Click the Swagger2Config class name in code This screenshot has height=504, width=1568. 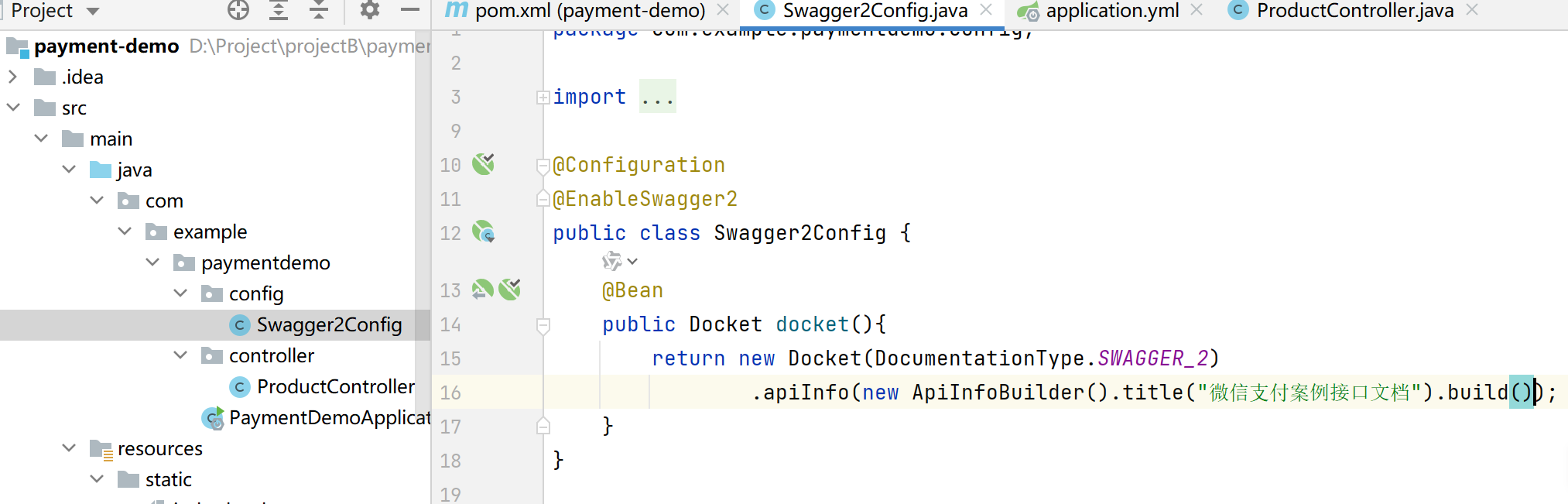click(x=800, y=233)
